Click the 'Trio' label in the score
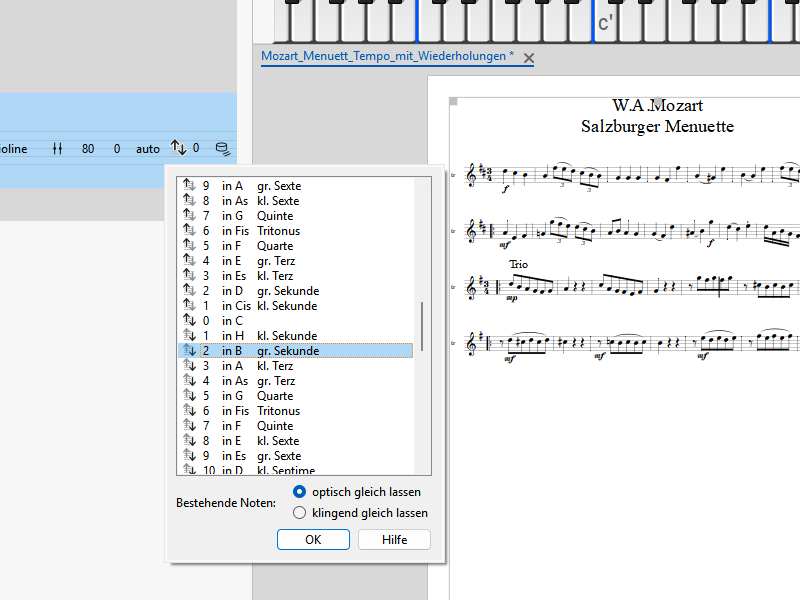This screenshot has height=600, width=800. point(518,264)
